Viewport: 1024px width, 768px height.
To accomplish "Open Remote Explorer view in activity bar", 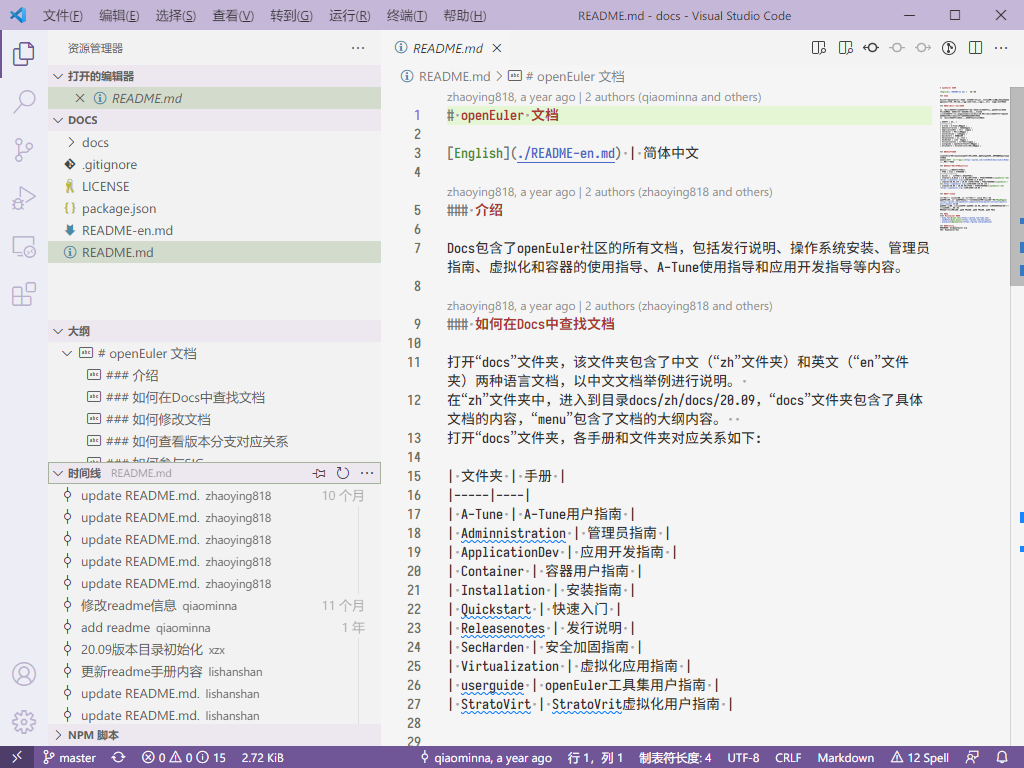I will (x=24, y=246).
